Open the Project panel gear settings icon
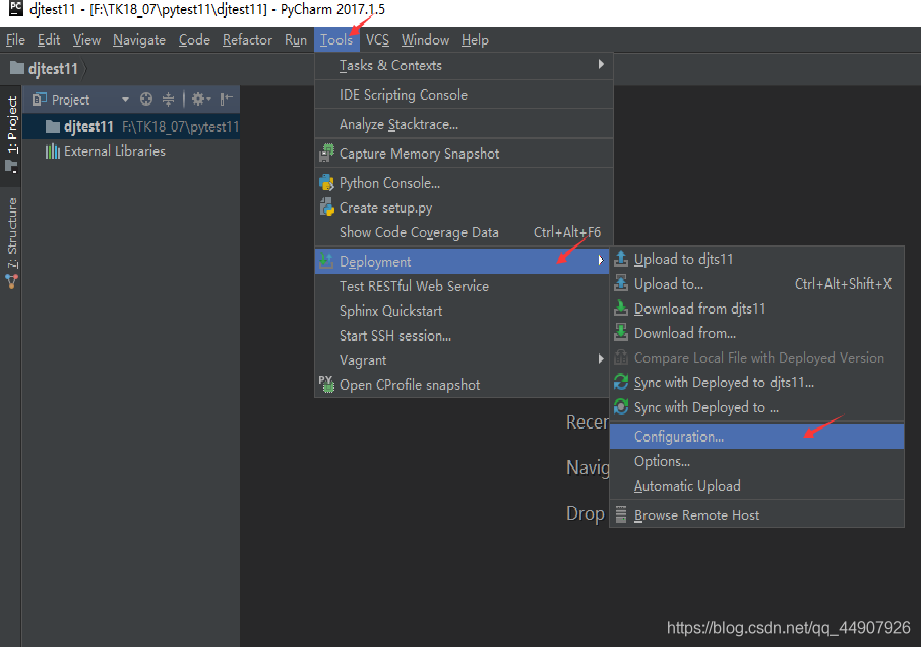The height and width of the screenshot is (647, 921). tap(201, 99)
